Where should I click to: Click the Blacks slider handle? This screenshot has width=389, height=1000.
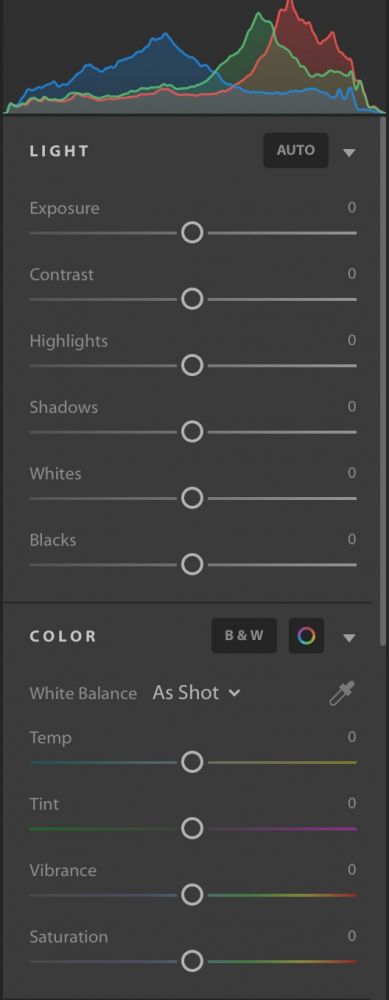[192, 564]
